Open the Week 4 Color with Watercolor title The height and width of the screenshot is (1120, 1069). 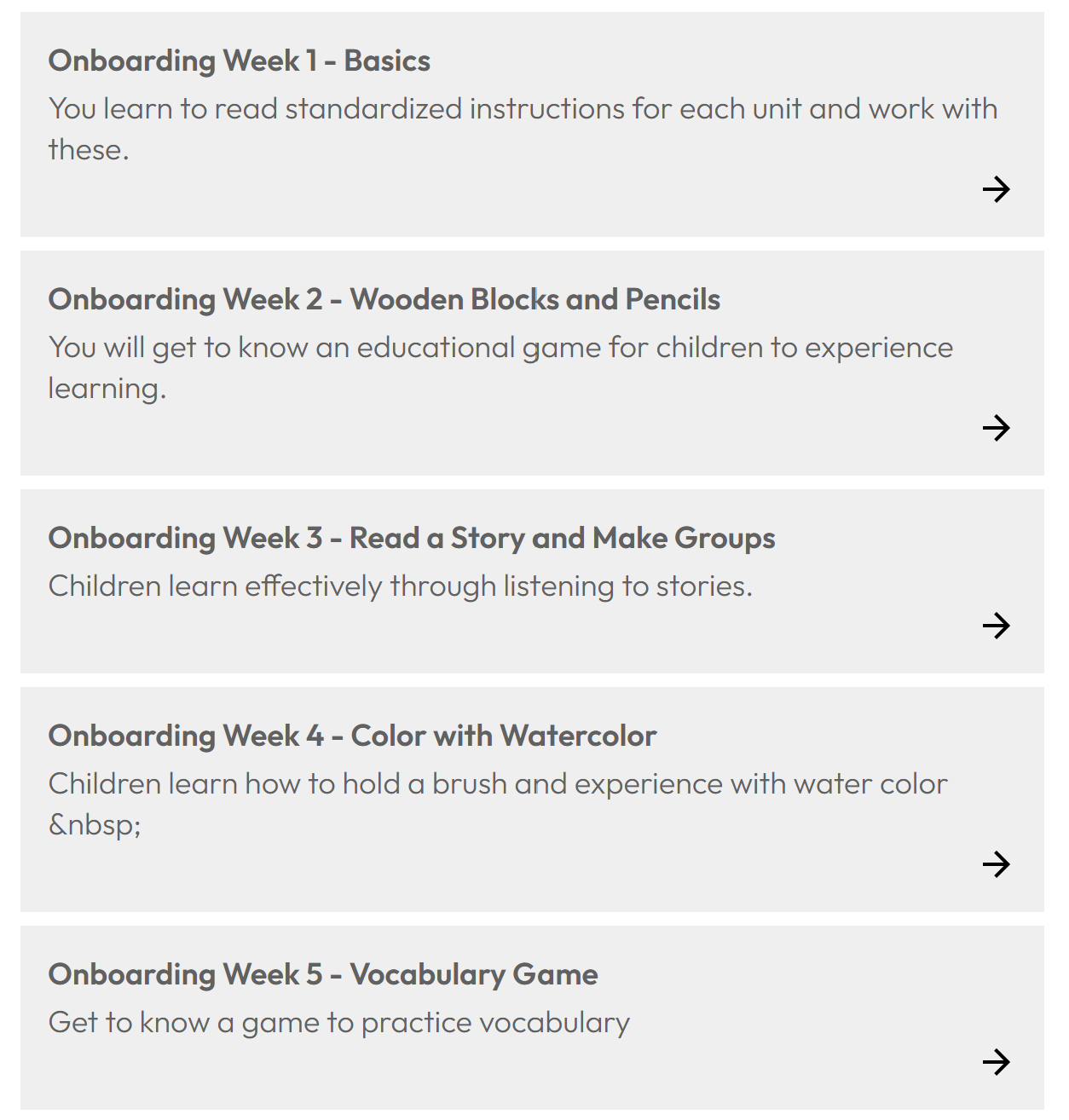(352, 736)
